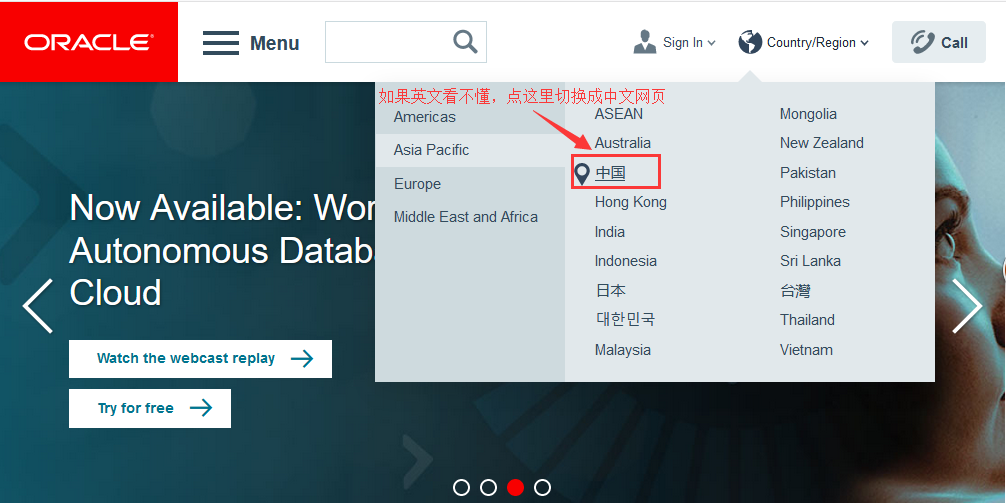The width and height of the screenshot is (1006, 503).
Task: Click the location pin icon beside 中国
Action: tap(582, 173)
